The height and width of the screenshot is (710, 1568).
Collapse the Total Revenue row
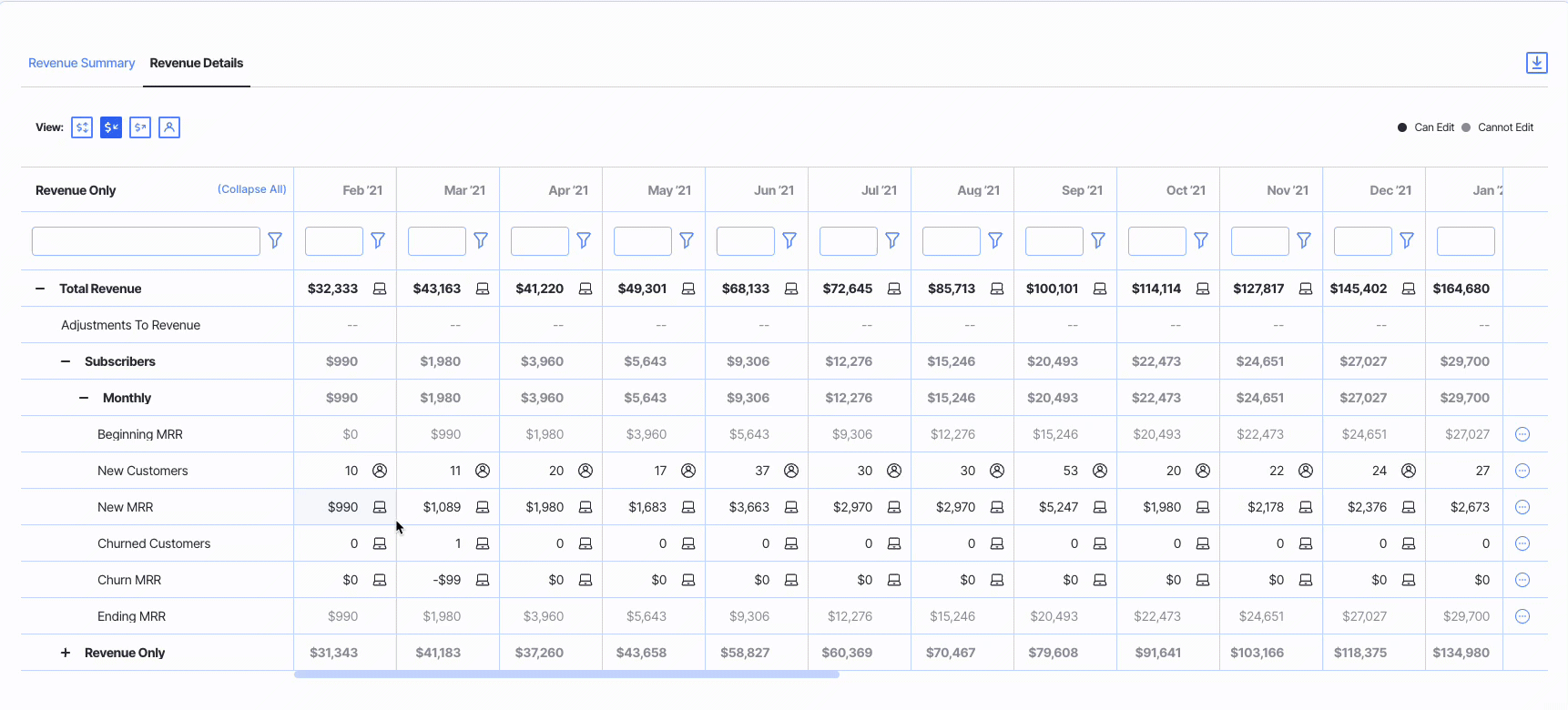tap(40, 289)
